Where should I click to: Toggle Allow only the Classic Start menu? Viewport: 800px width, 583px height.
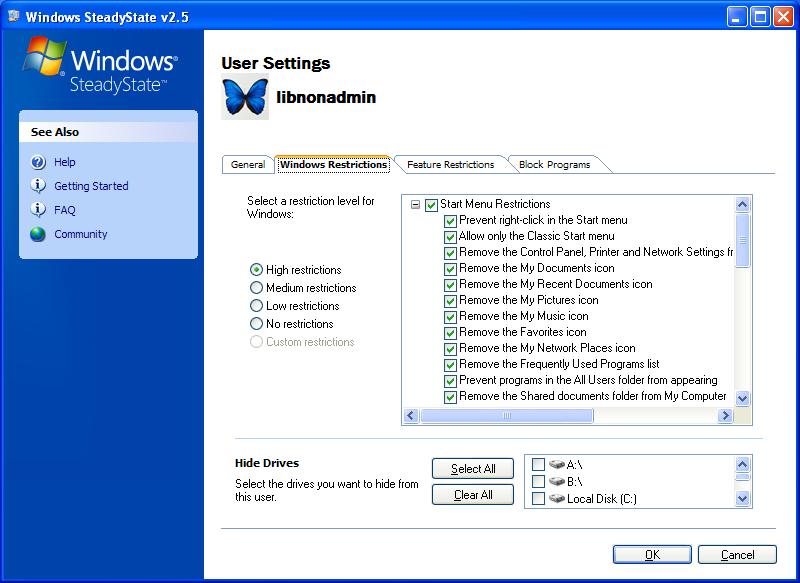[x=450, y=237]
